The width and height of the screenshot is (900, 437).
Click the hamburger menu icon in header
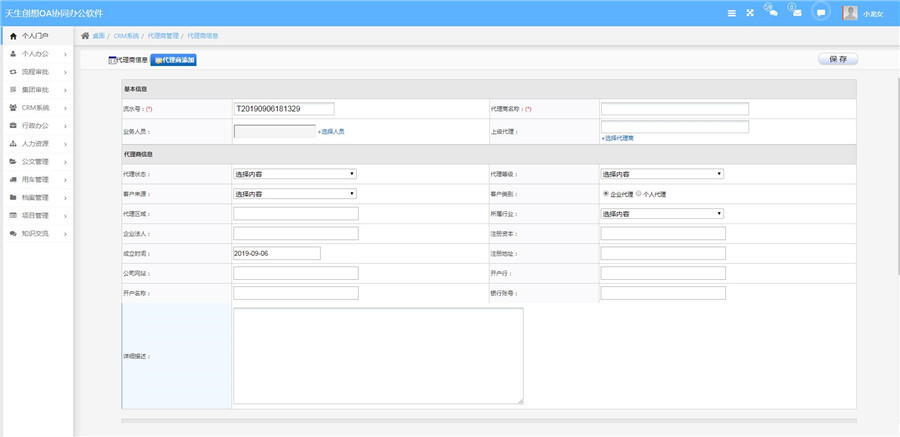click(x=732, y=13)
